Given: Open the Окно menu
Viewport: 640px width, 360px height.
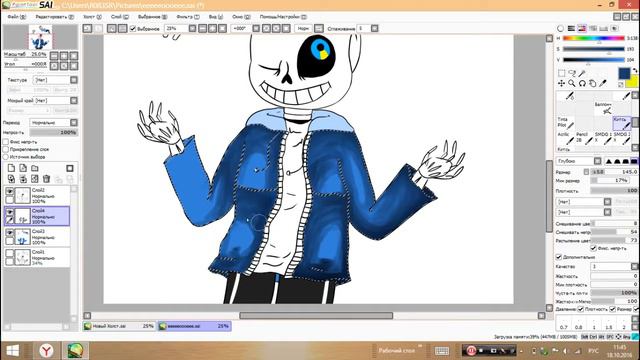Looking at the screenshot, I should [241, 17].
